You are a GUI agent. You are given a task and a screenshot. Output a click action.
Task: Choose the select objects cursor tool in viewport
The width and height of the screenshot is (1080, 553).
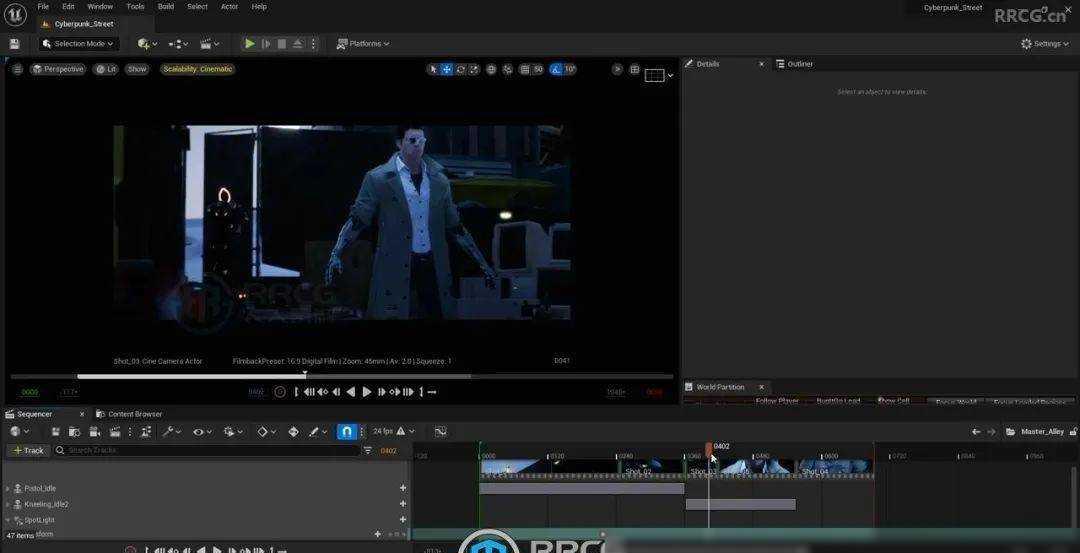click(433, 70)
